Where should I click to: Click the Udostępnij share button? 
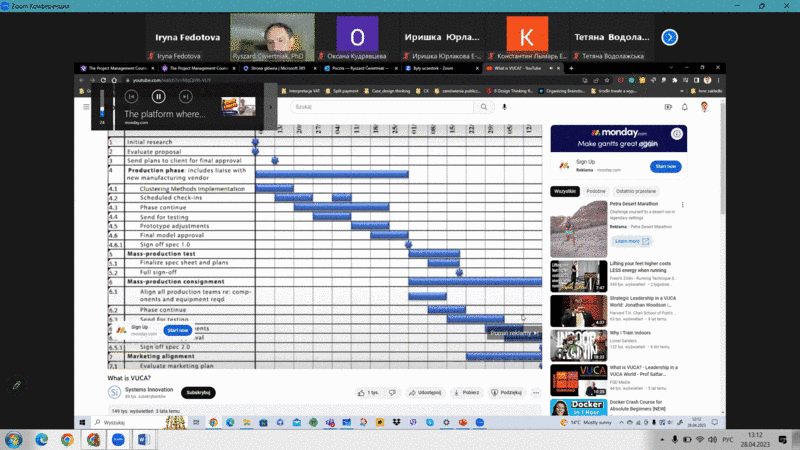tap(426, 393)
